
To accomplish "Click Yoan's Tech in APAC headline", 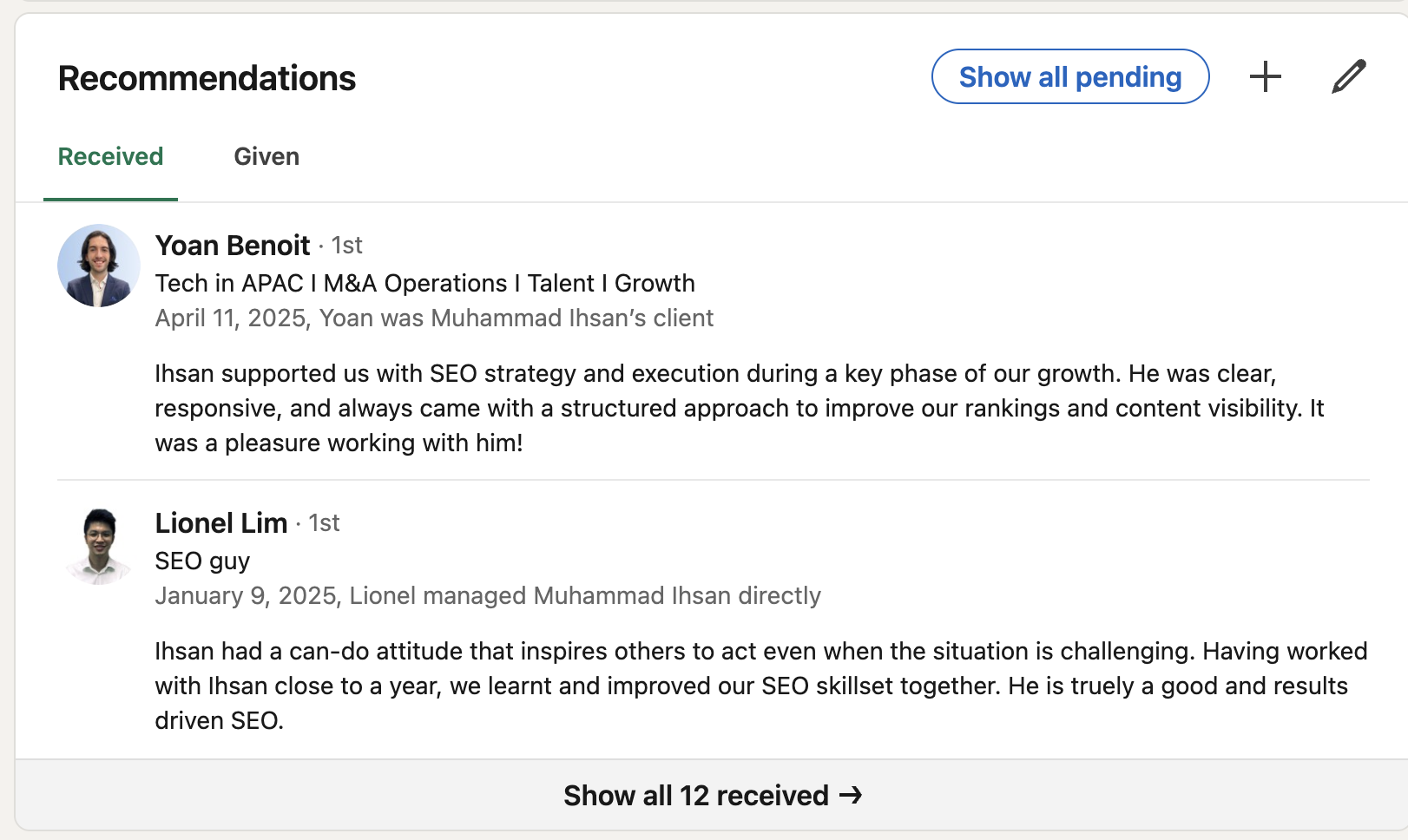I will tap(424, 283).
